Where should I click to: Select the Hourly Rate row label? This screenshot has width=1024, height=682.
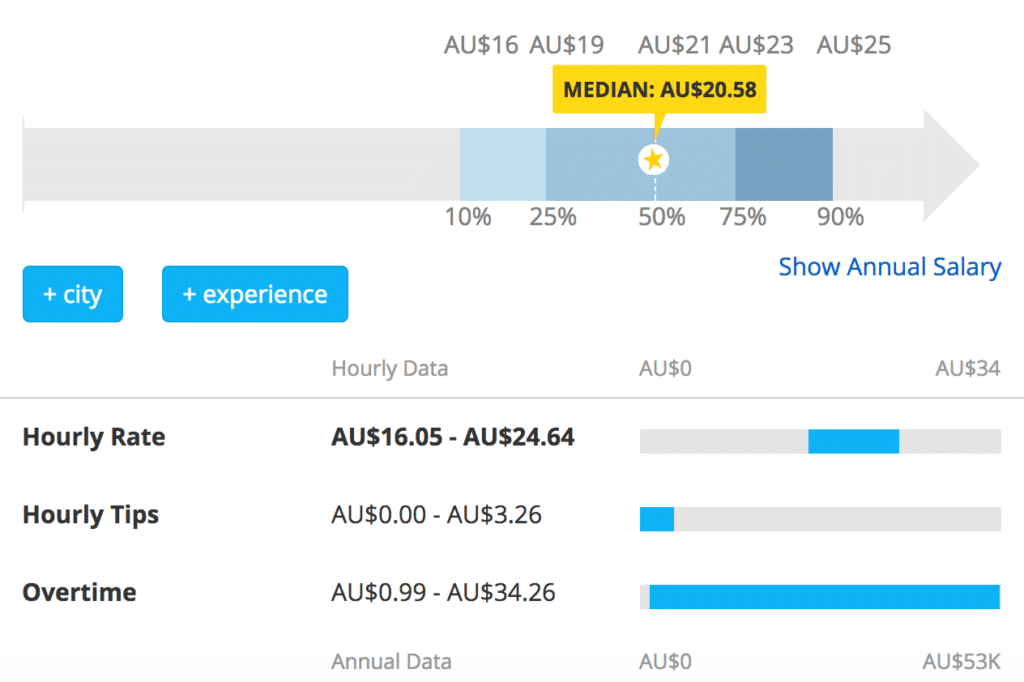point(94,437)
